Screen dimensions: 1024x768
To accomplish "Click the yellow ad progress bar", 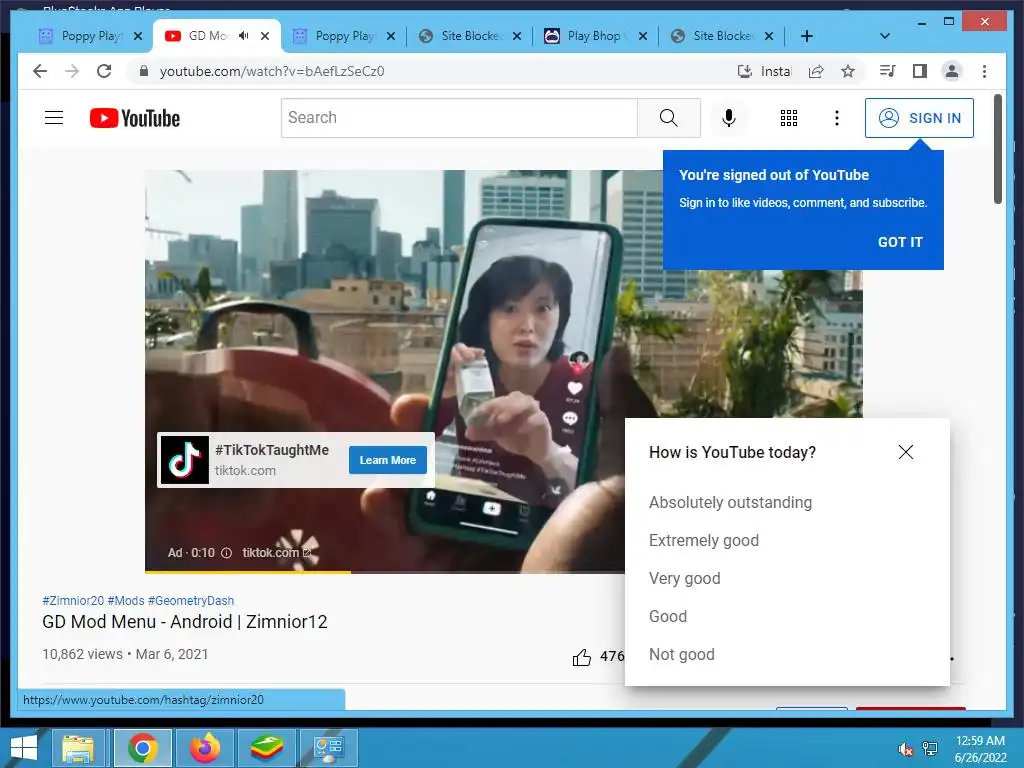I will click(x=248, y=572).
